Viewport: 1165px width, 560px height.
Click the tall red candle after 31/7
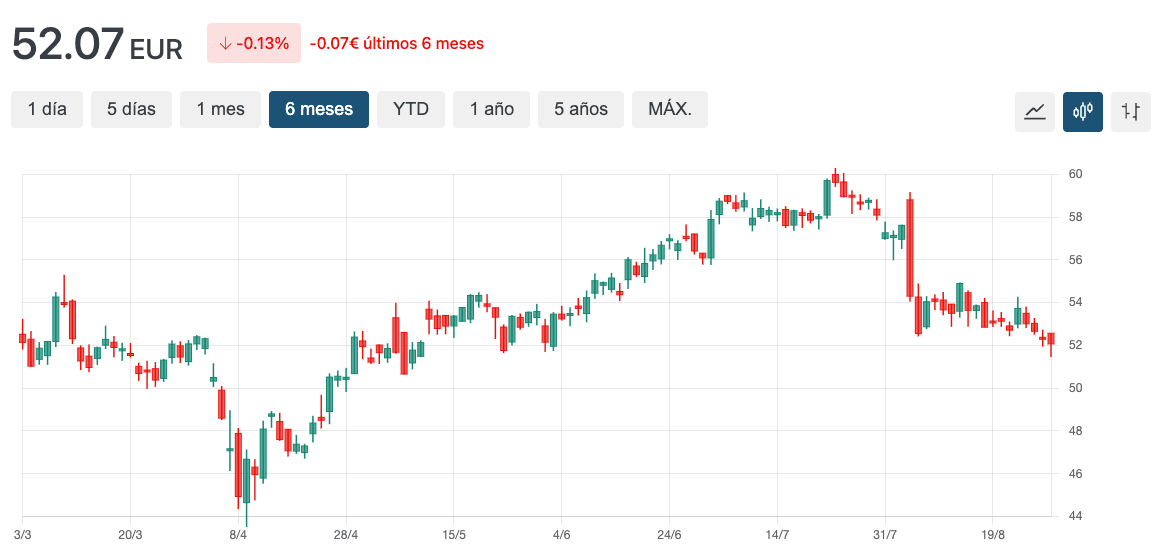pyautogui.click(x=910, y=248)
